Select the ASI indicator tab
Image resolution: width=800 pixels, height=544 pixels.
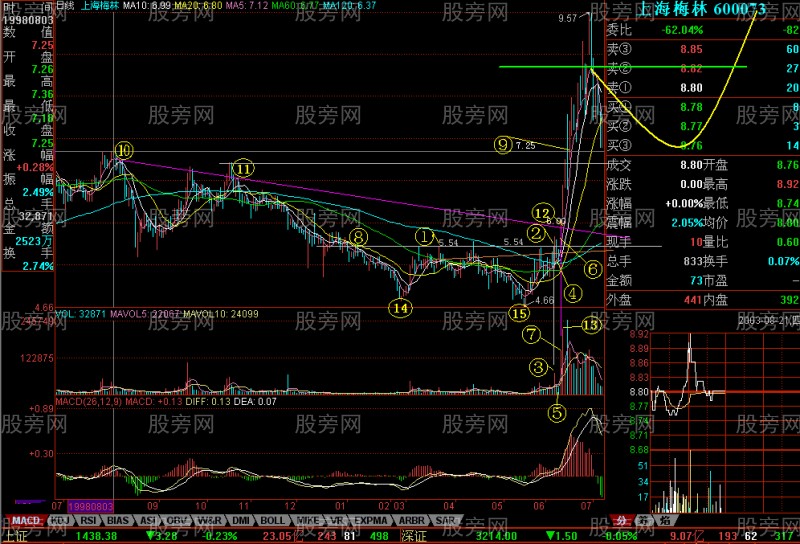point(148,521)
